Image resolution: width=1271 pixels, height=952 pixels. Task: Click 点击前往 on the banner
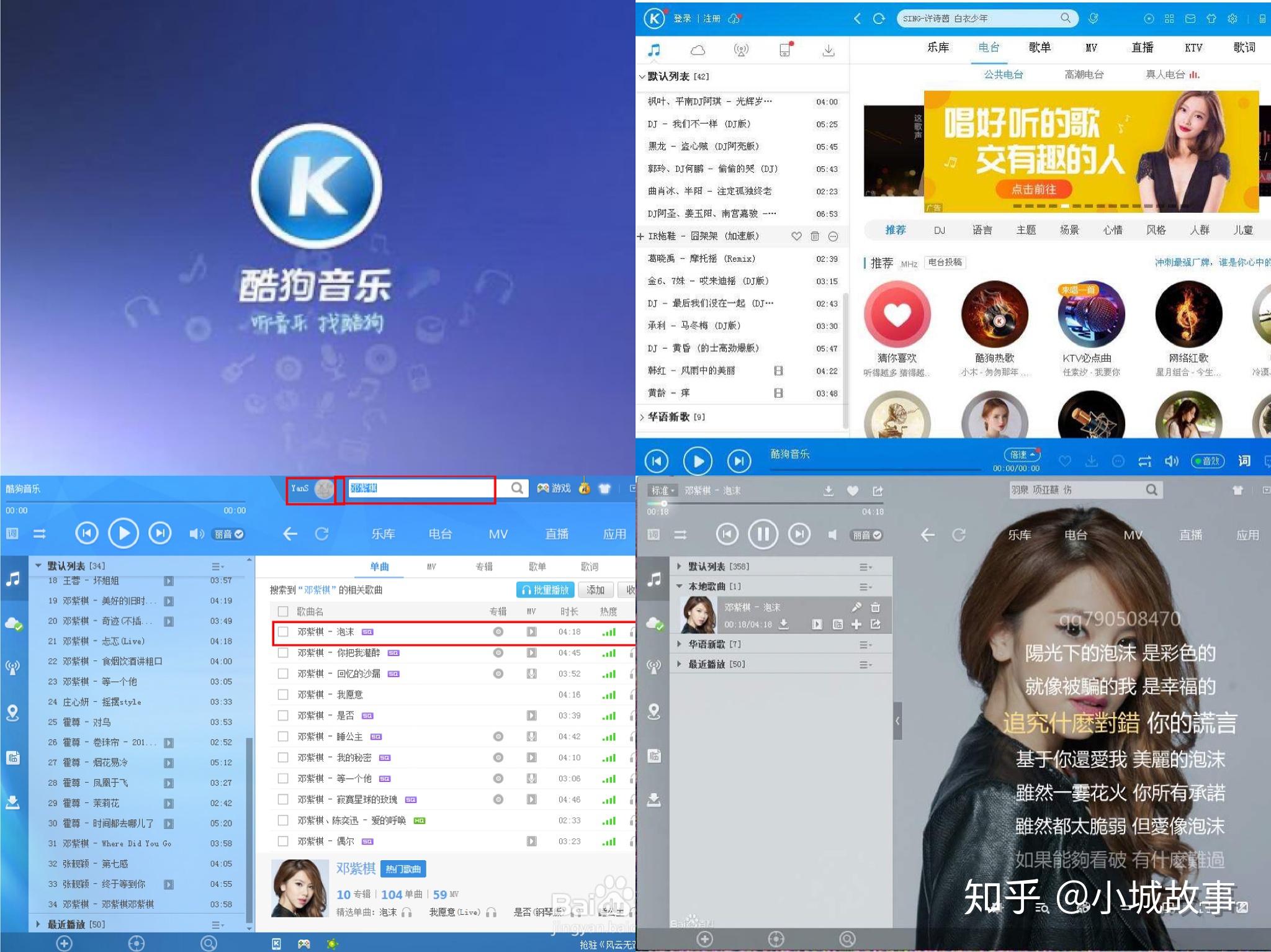(x=1033, y=189)
